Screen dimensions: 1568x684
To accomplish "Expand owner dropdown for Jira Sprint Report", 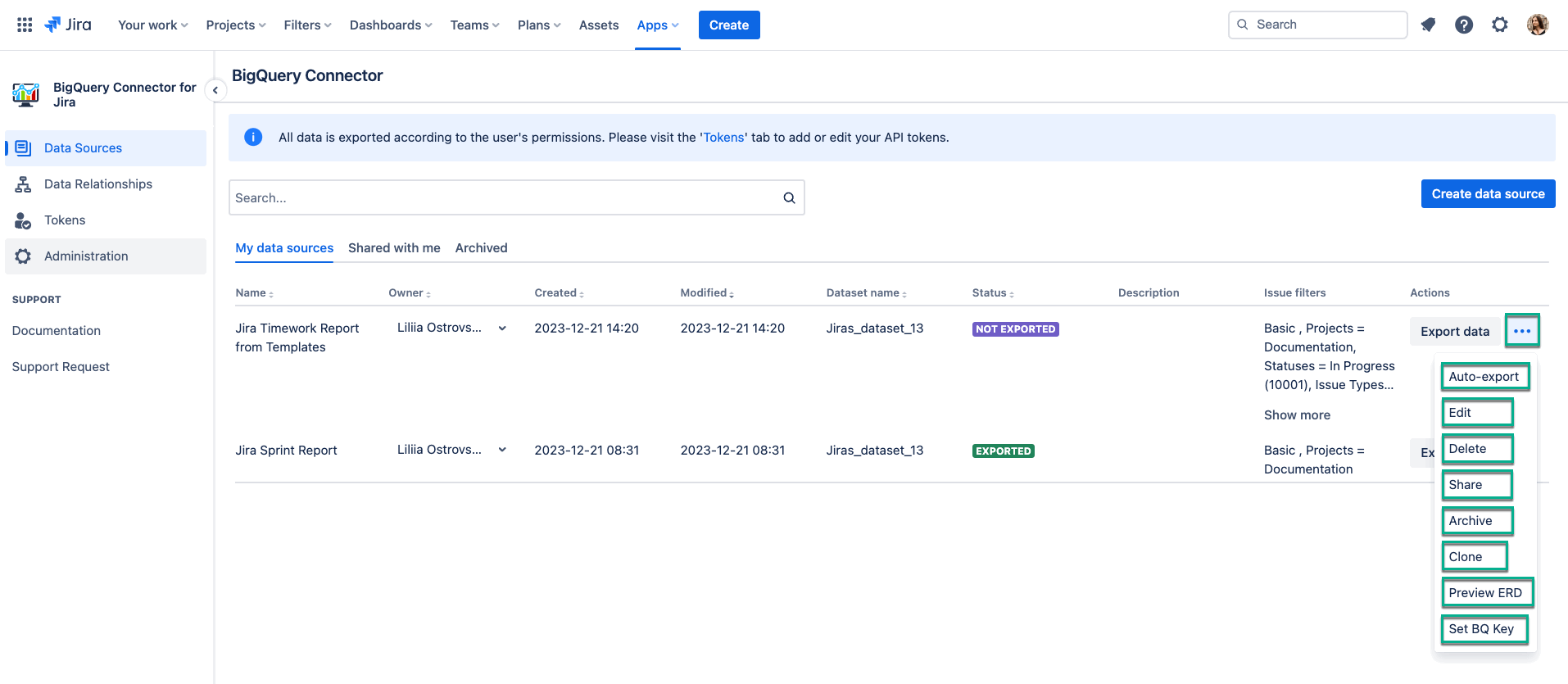I will (x=502, y=450).
